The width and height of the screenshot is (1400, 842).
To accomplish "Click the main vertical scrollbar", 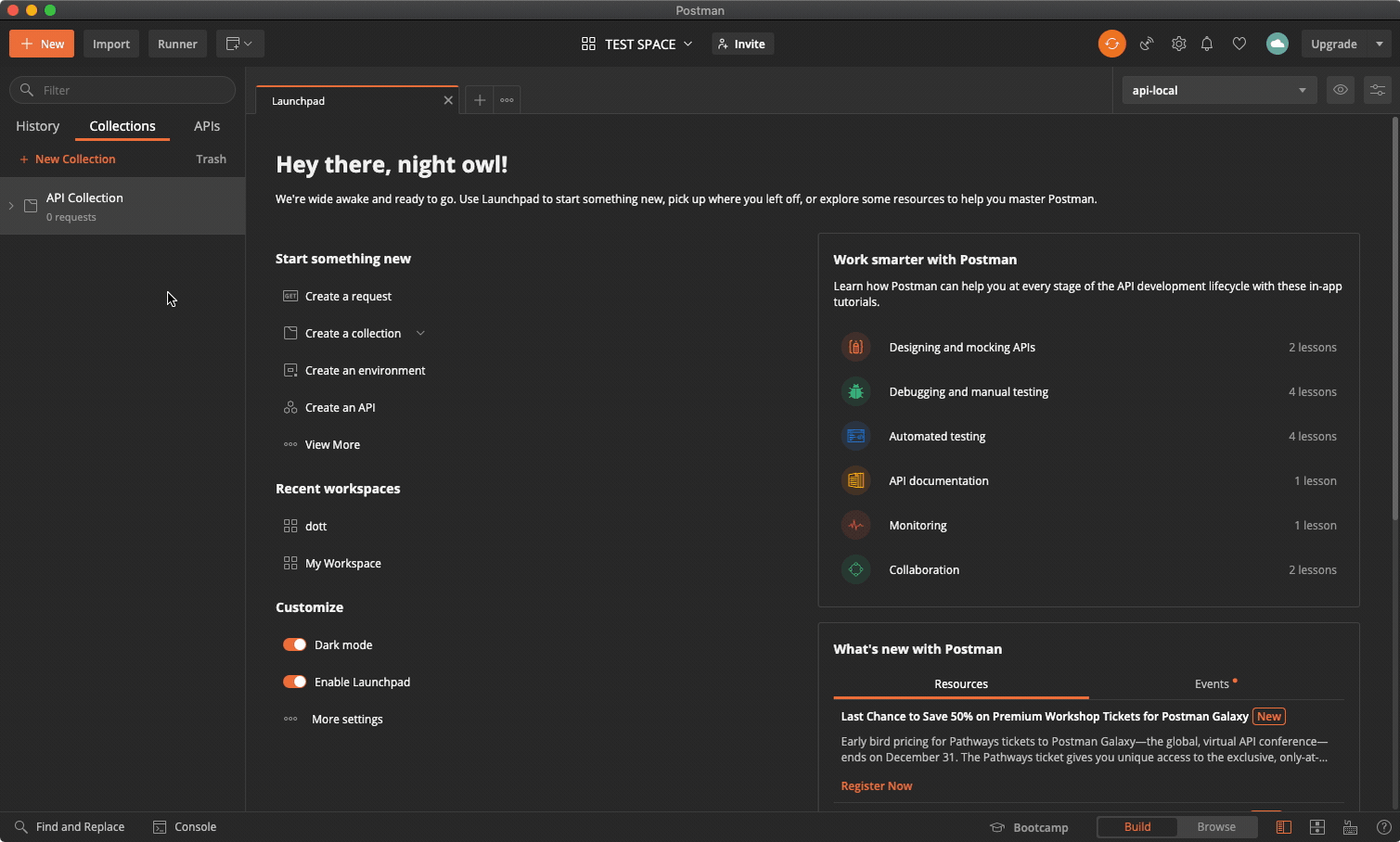I will 1394,320.
